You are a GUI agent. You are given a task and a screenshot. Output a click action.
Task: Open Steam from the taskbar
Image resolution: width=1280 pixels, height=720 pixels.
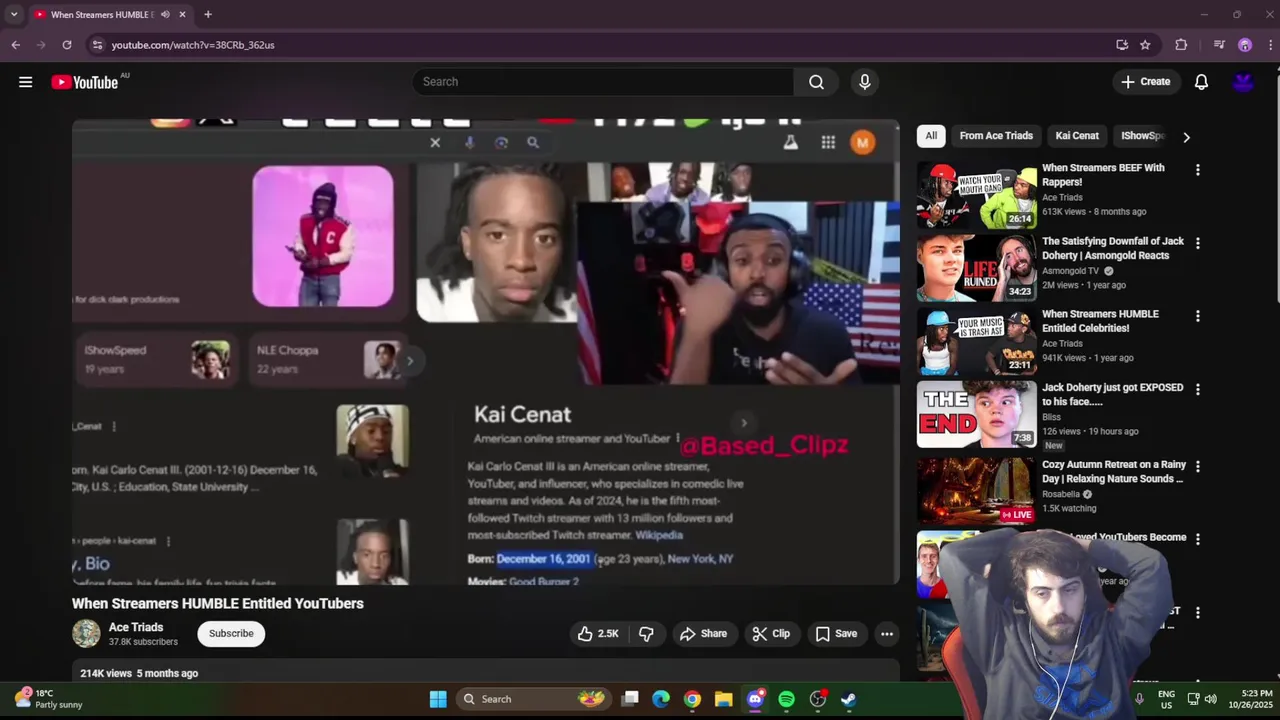point(848,699)
